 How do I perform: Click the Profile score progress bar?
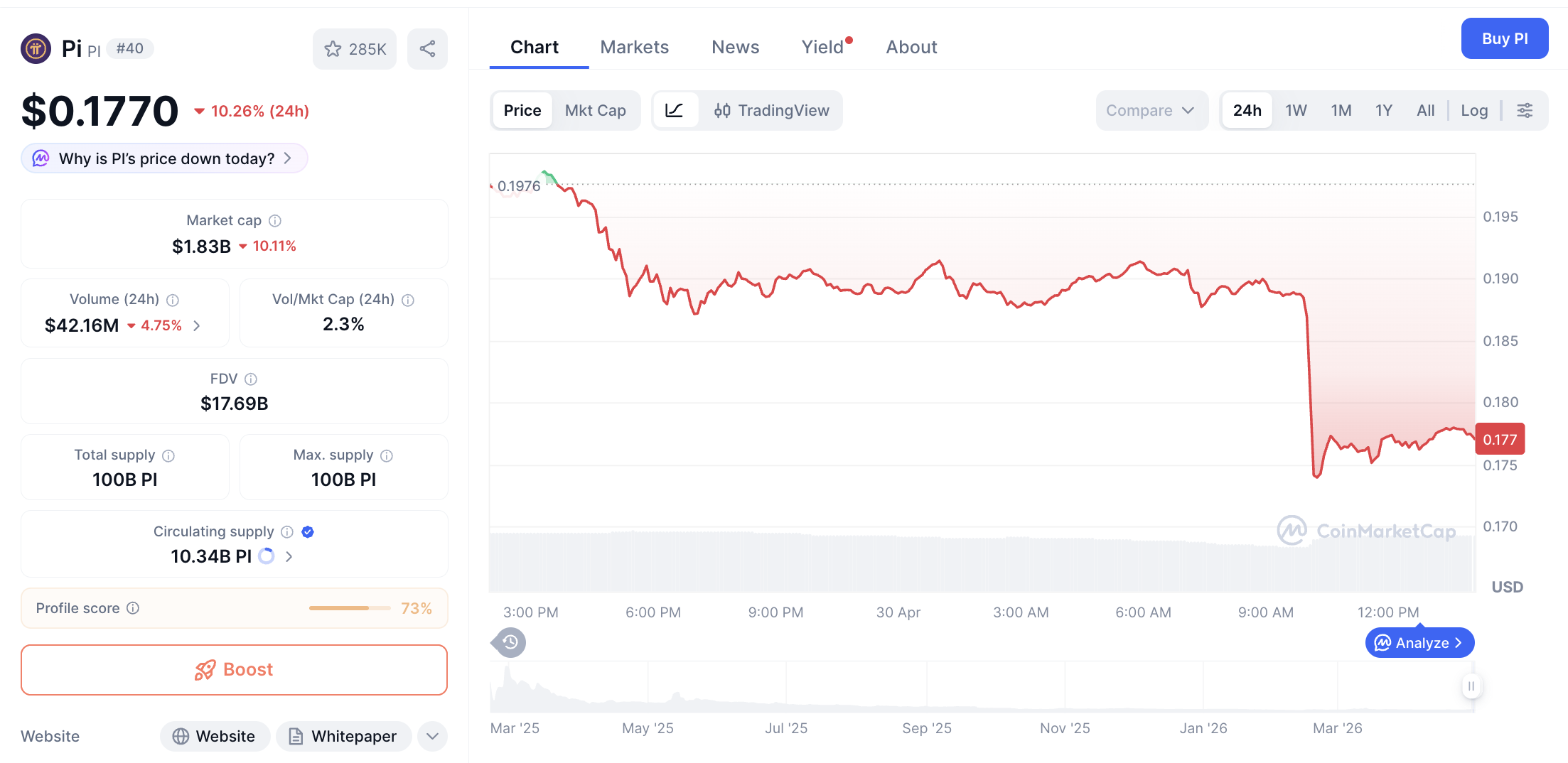pyautogui.click(x=349, y=608)
